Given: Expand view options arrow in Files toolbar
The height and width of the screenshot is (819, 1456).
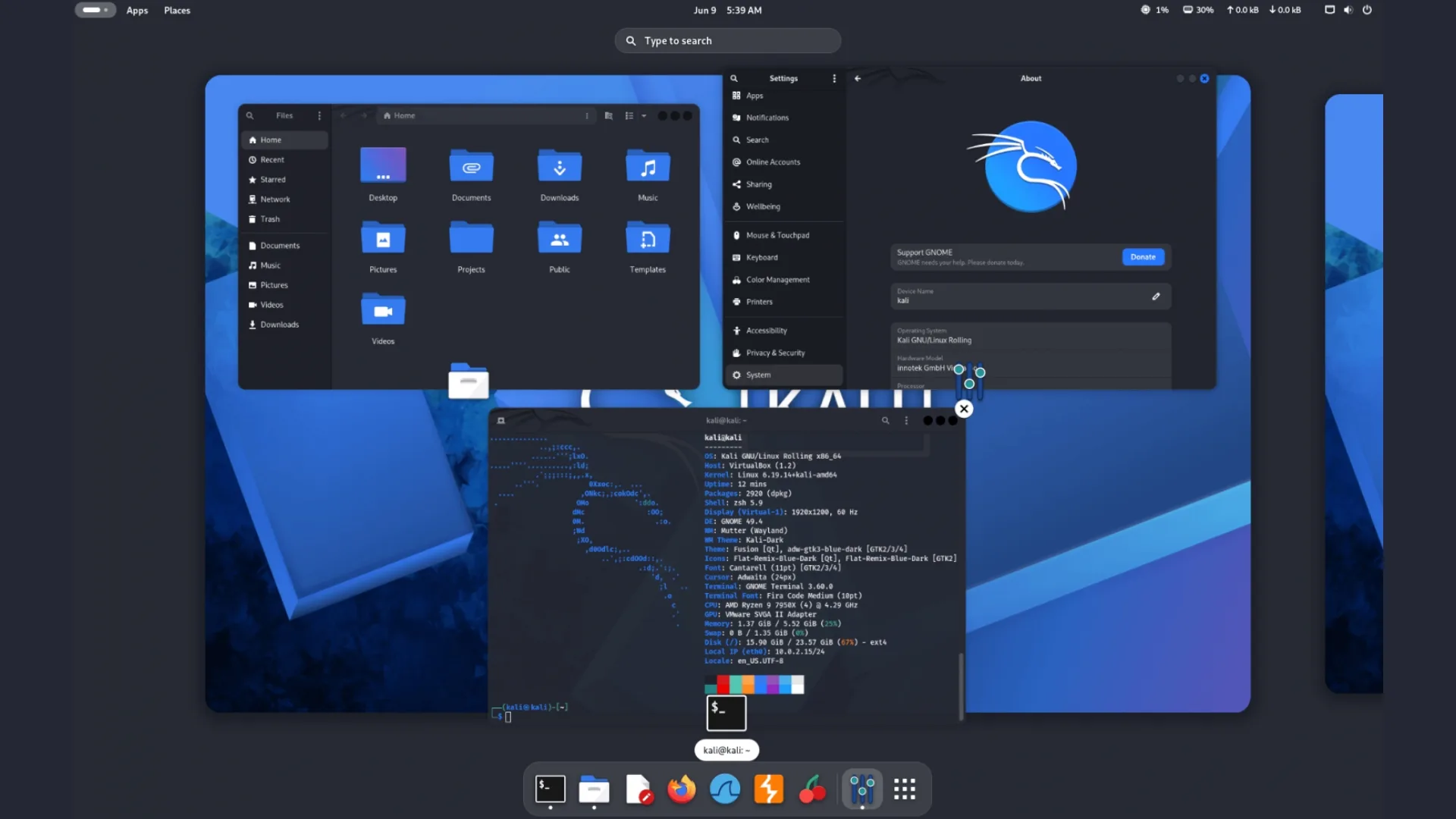Looking at the screenshot, I should (x=644, y=116).
